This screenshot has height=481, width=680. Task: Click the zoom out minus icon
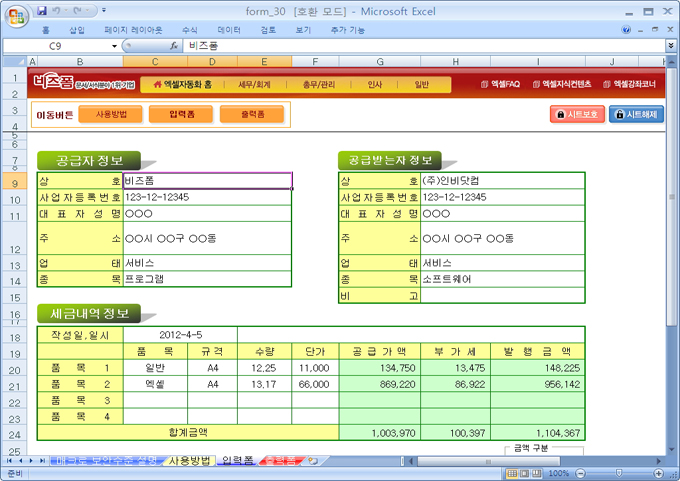[x=580, y=473]
